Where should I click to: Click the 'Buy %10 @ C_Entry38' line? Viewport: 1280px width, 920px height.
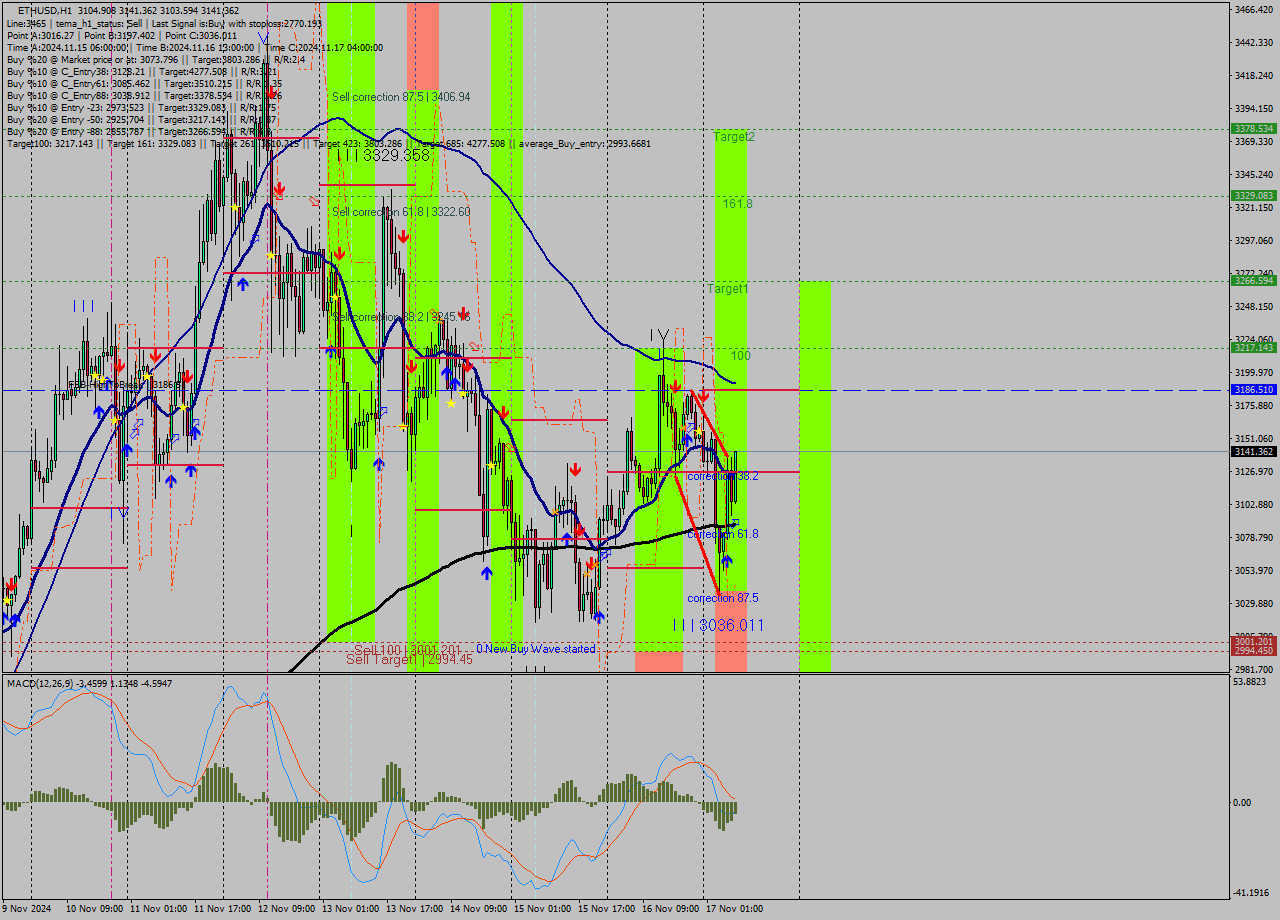[142, 71]
